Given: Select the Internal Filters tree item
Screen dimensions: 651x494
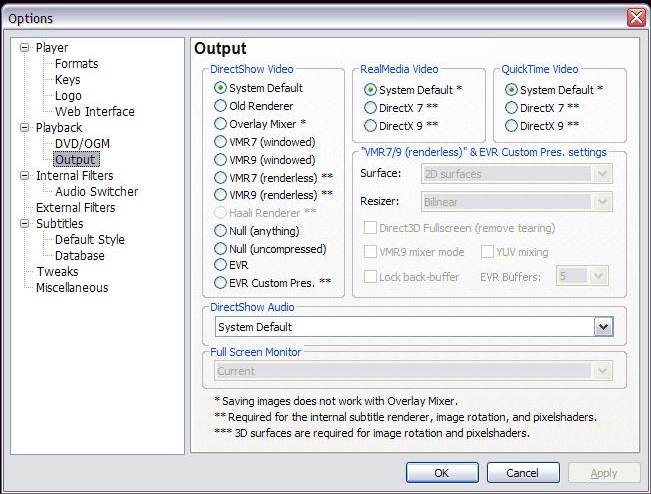Looking at the screenshot, I should pos(74,176).
